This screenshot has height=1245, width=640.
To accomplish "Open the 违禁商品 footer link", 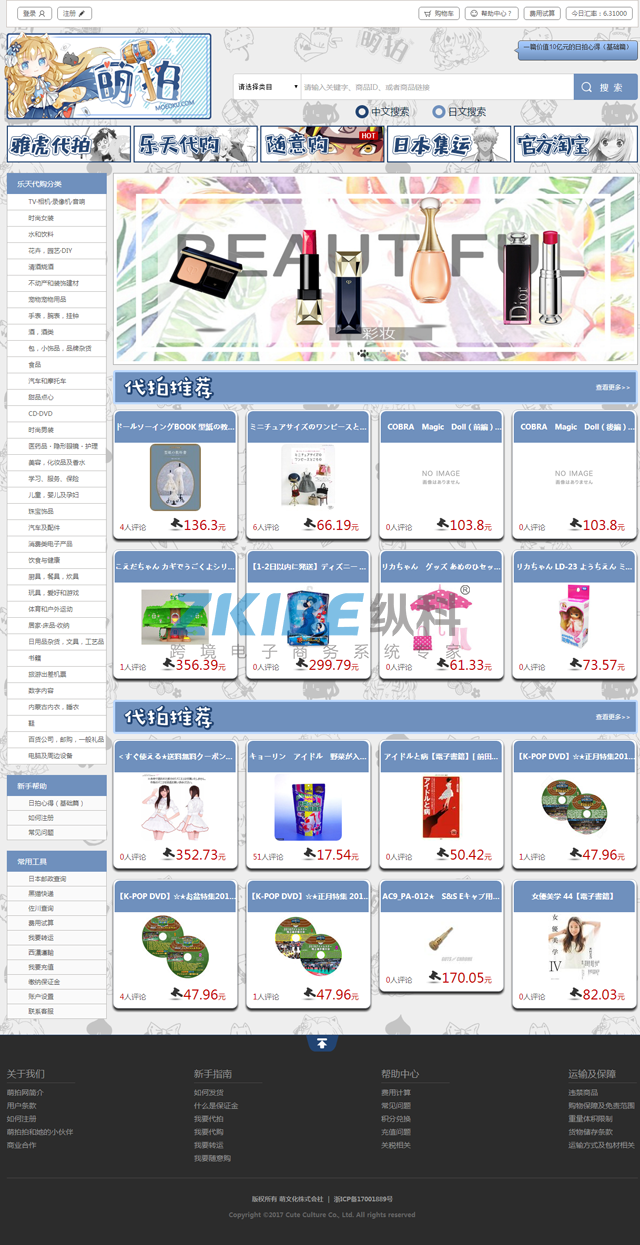I will (583, 1093).
